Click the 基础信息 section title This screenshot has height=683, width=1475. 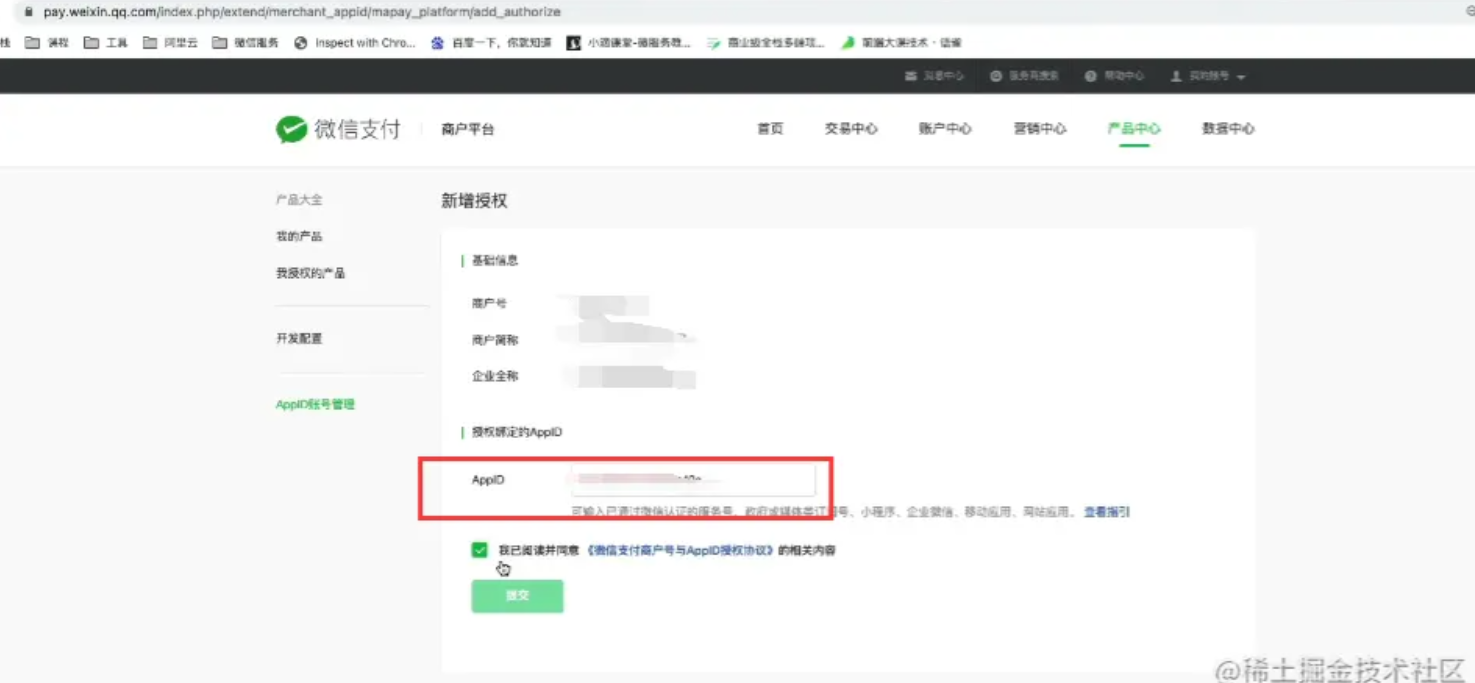[495, 261]
